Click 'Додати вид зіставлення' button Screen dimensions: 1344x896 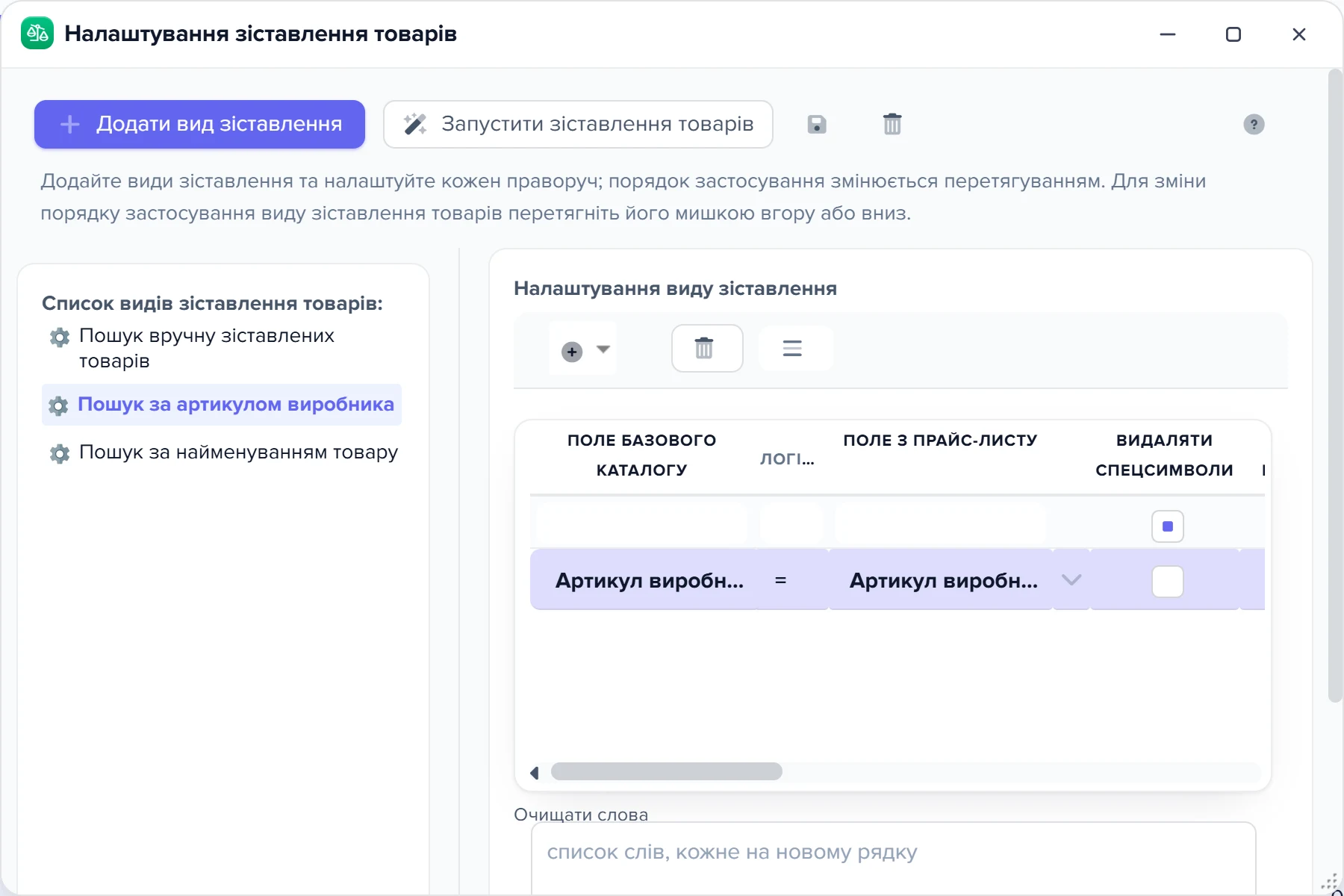[x=199, y=124]
